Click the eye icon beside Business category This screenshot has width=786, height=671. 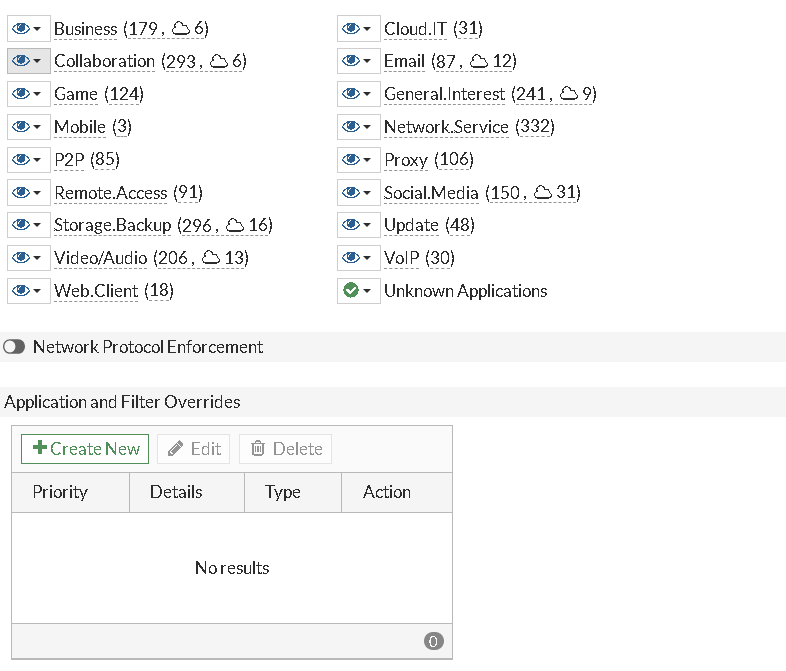(x=21, y=29)
